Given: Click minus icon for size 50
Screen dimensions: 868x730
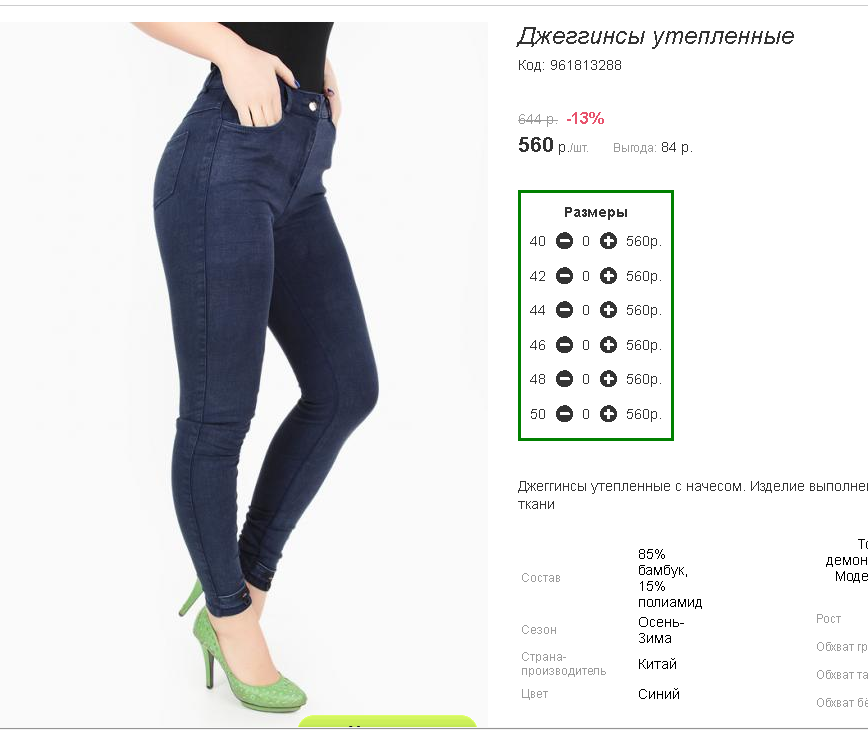Looking at the screenshot, I should click(x=564, y=413).
